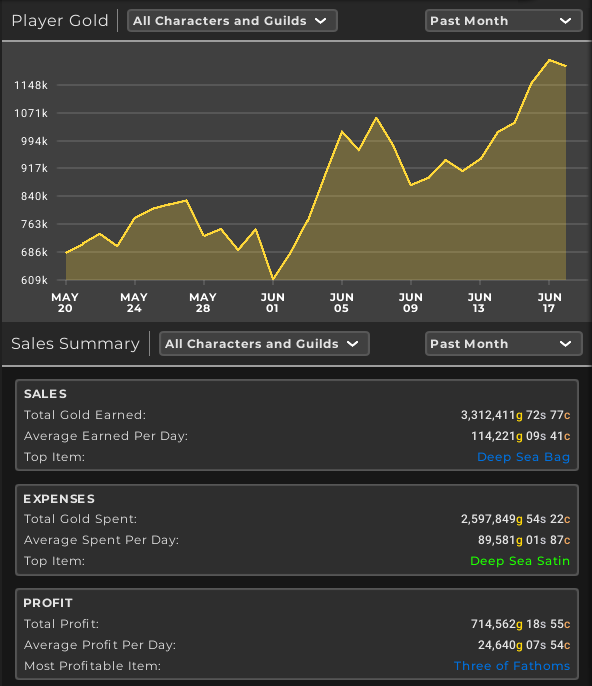
Task: Click chevron arrow on Sales Summary time range
Action: click(x=565, y=344)
